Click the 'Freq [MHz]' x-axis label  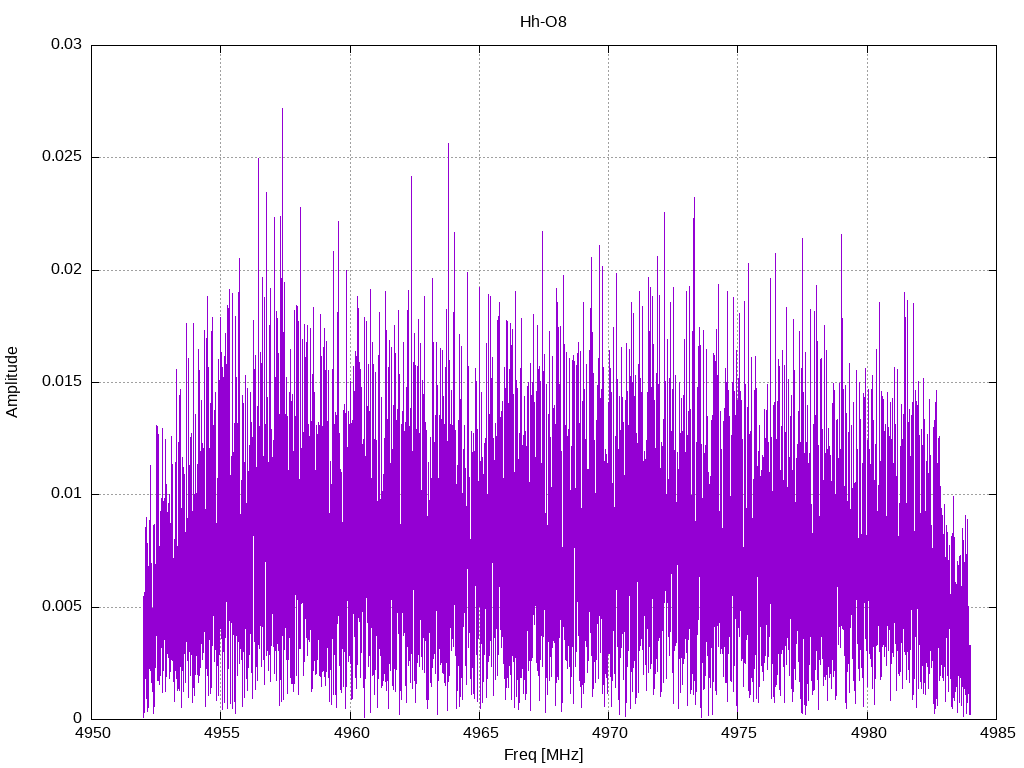(543, 755)
